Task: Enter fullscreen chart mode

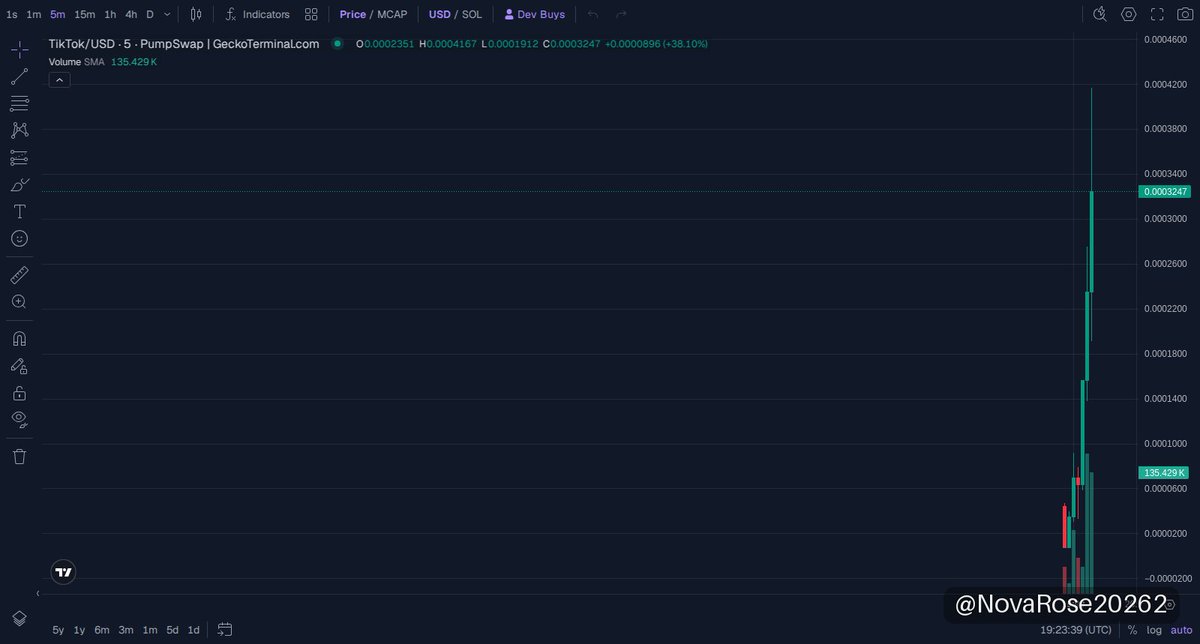Action: 1157,14
